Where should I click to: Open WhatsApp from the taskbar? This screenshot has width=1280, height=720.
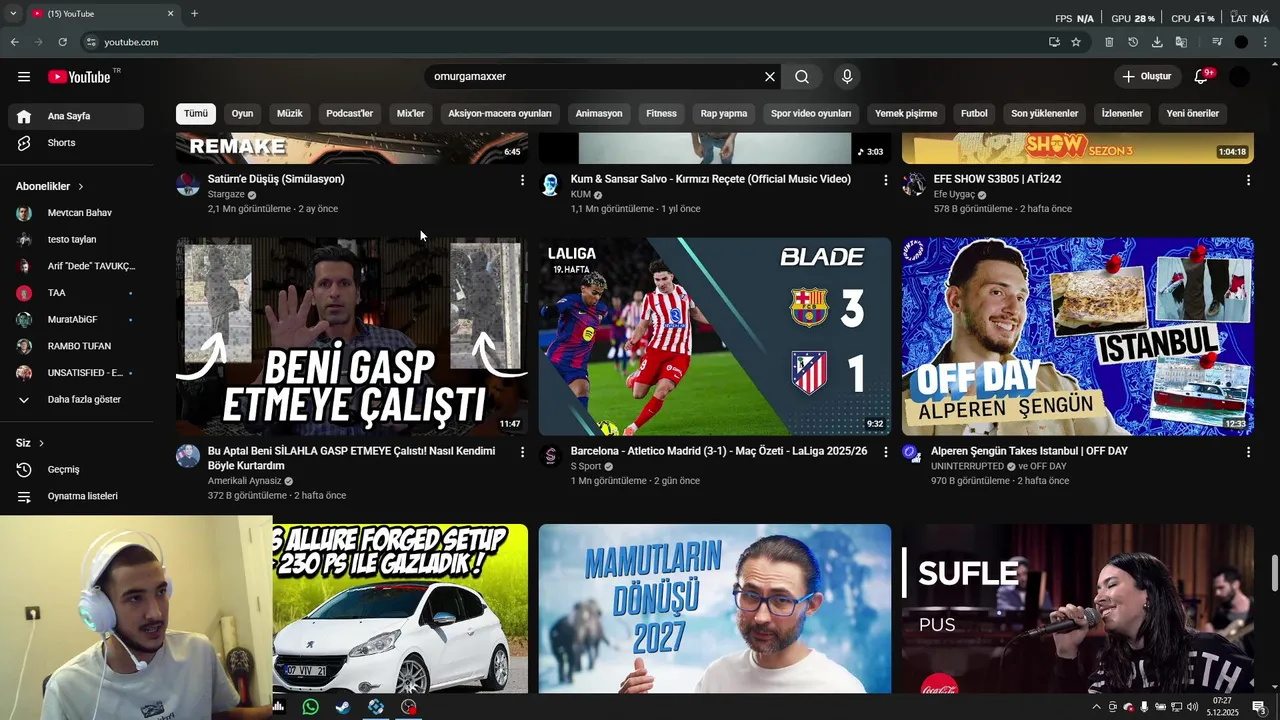311,707
